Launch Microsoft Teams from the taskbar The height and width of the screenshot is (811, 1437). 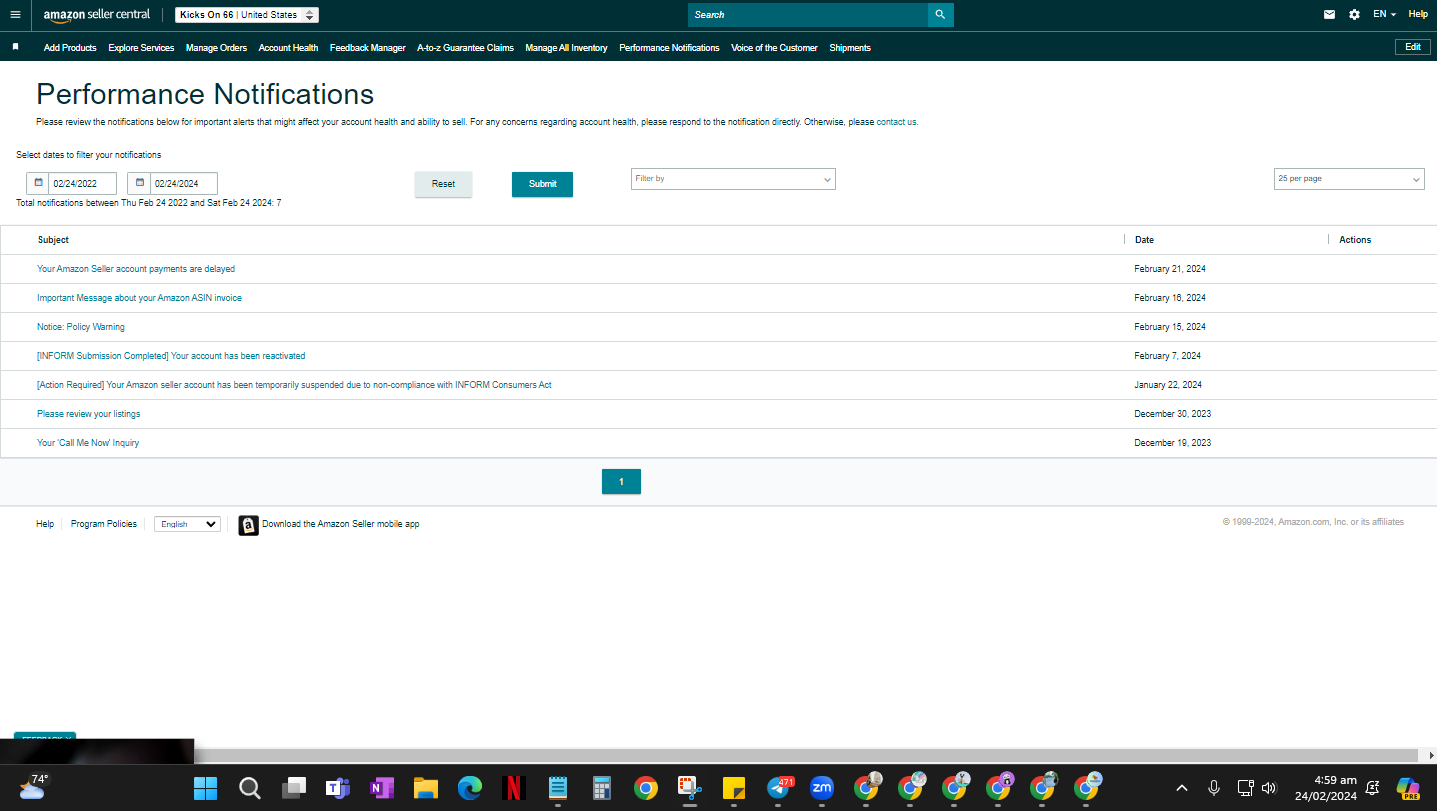pyautogui.click(x=337, y=788)
